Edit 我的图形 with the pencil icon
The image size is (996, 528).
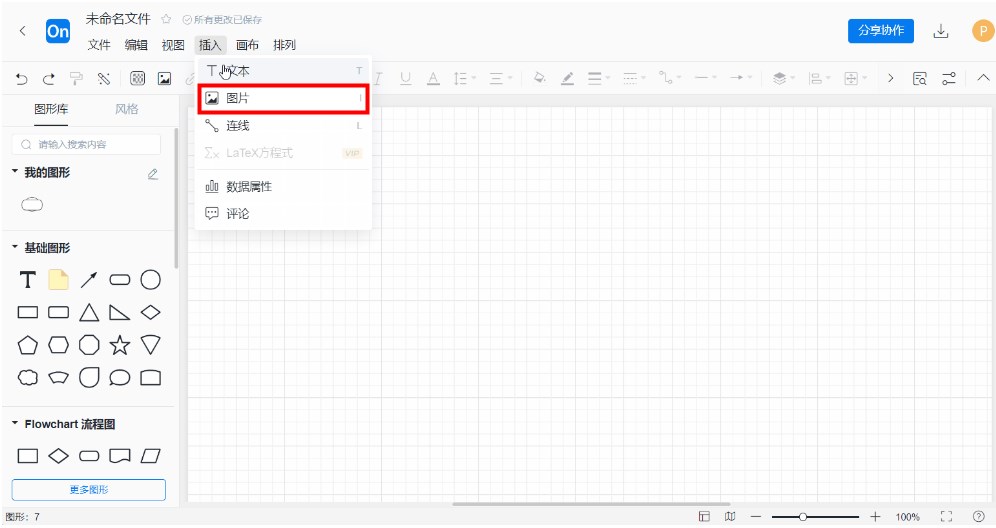[152, 173]
